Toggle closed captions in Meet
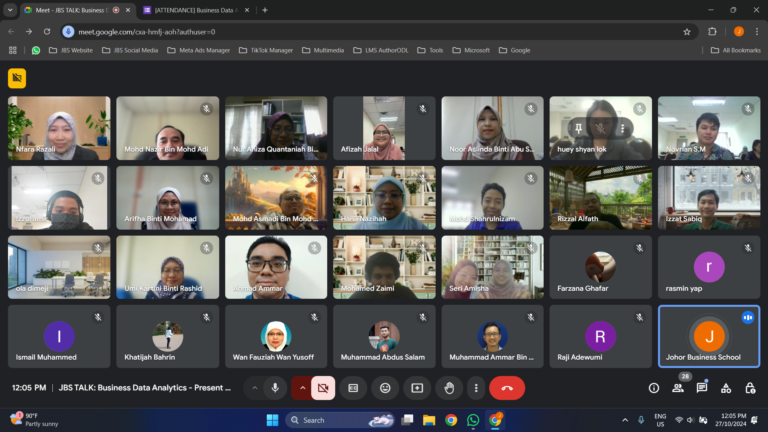Screen dimensions: 768x432 tap(352, 387)
